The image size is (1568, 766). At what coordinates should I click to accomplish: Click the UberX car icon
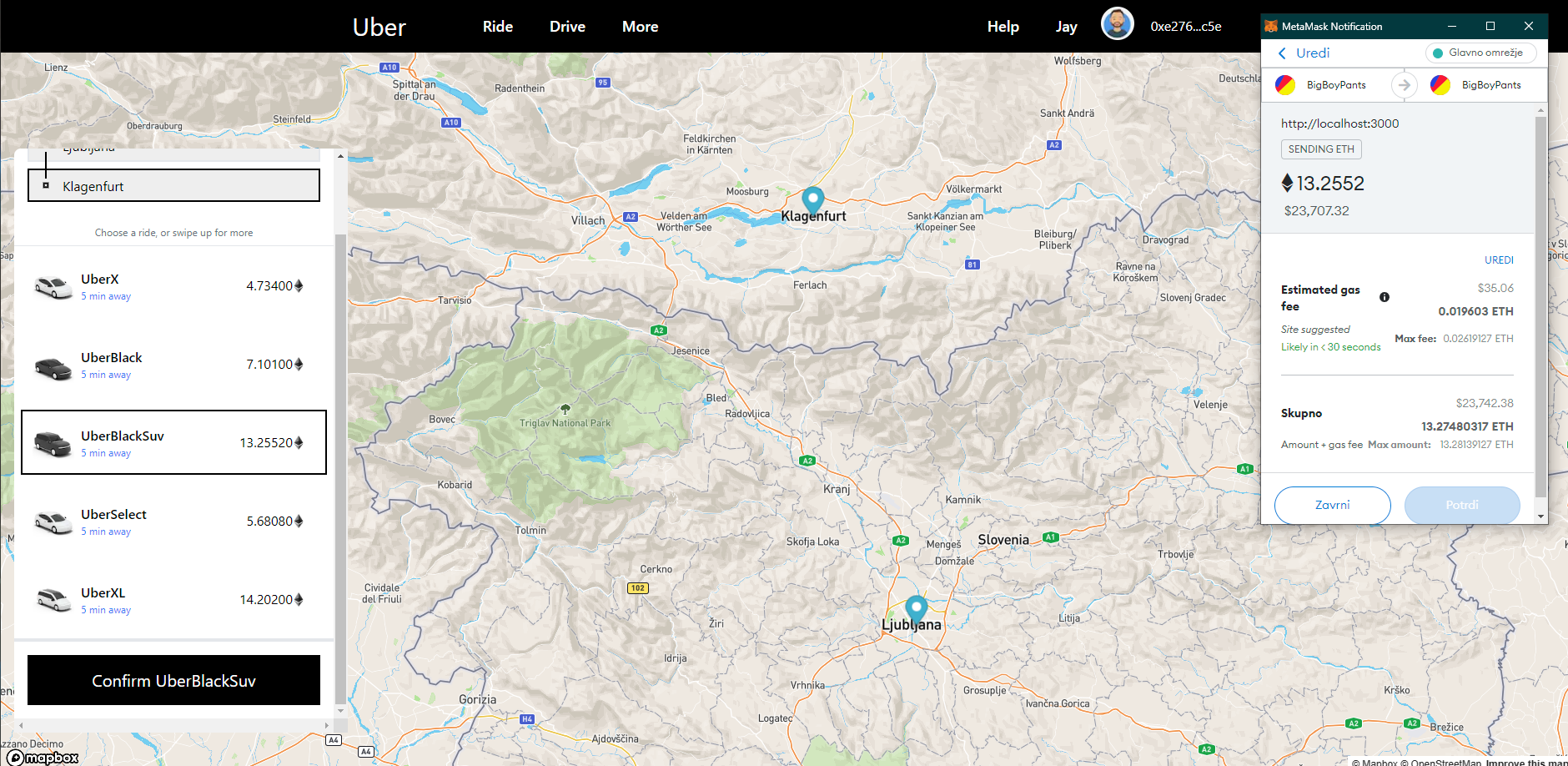click(53, 287)
